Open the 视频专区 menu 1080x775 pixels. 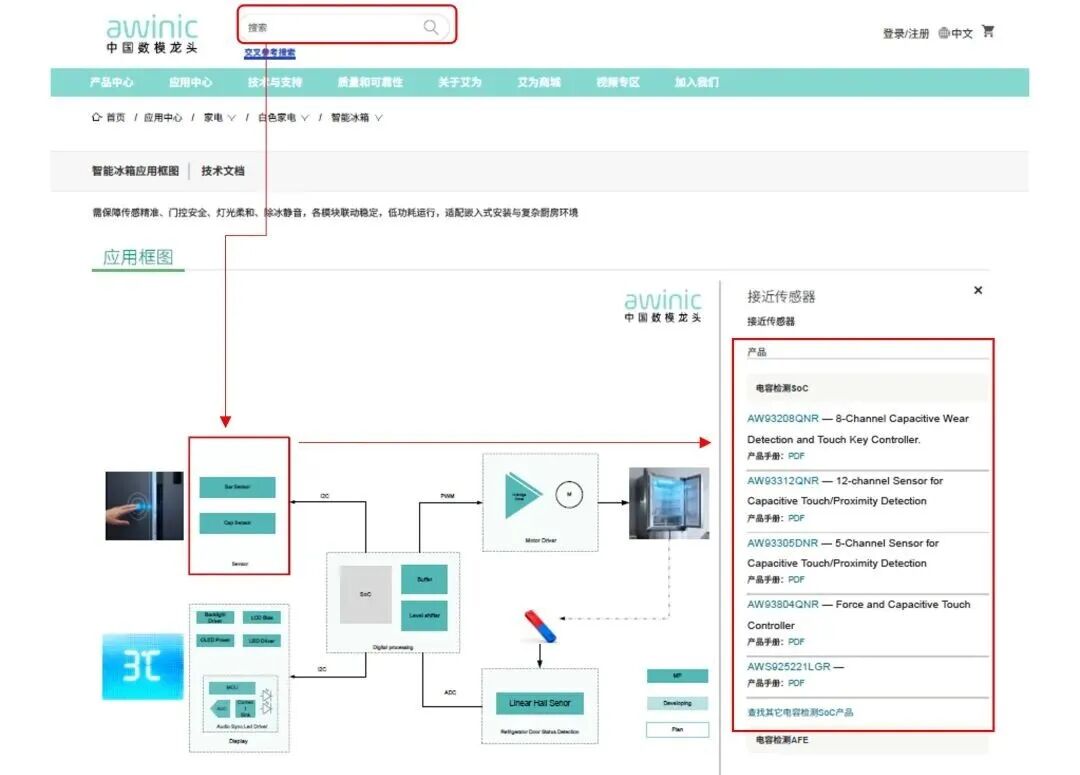618,82
